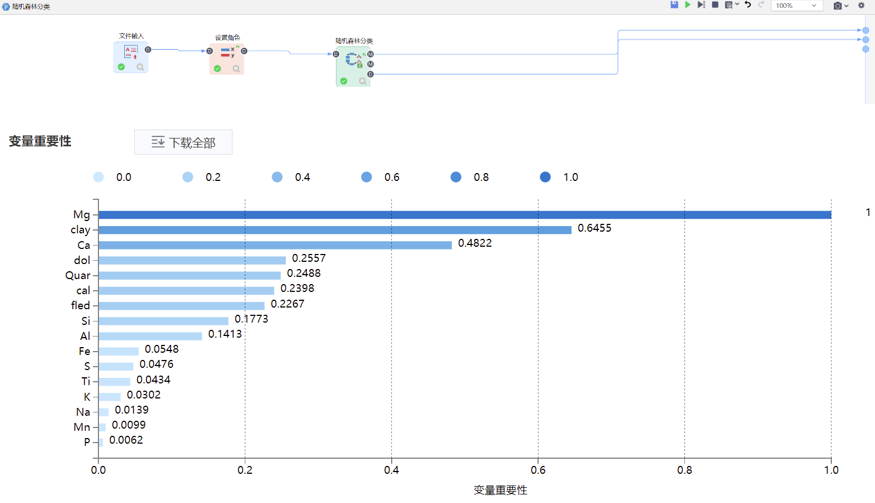This screenshot has width=875, height=503.
Task: Click the blue save icon in toolbar
Action: [x=674, y=5]
